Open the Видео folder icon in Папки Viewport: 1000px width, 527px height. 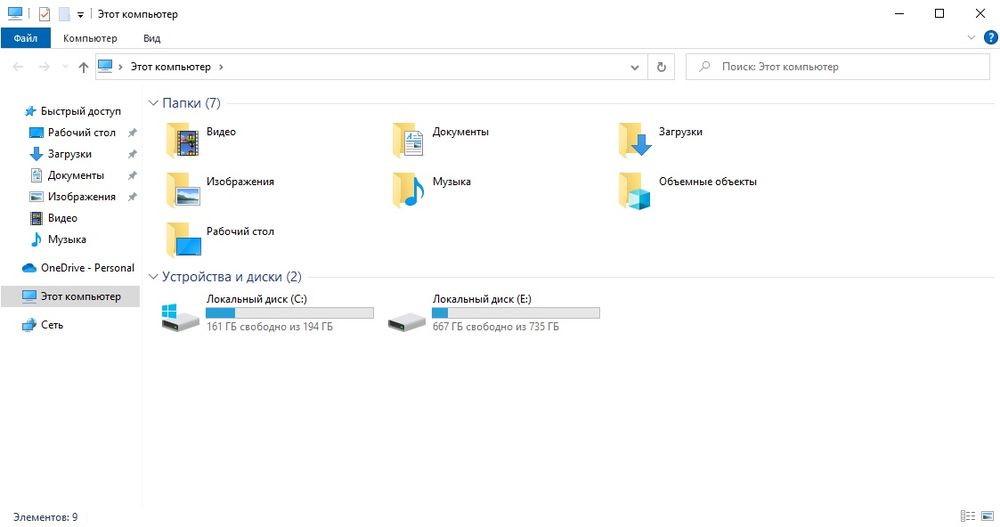coord(183,140)
